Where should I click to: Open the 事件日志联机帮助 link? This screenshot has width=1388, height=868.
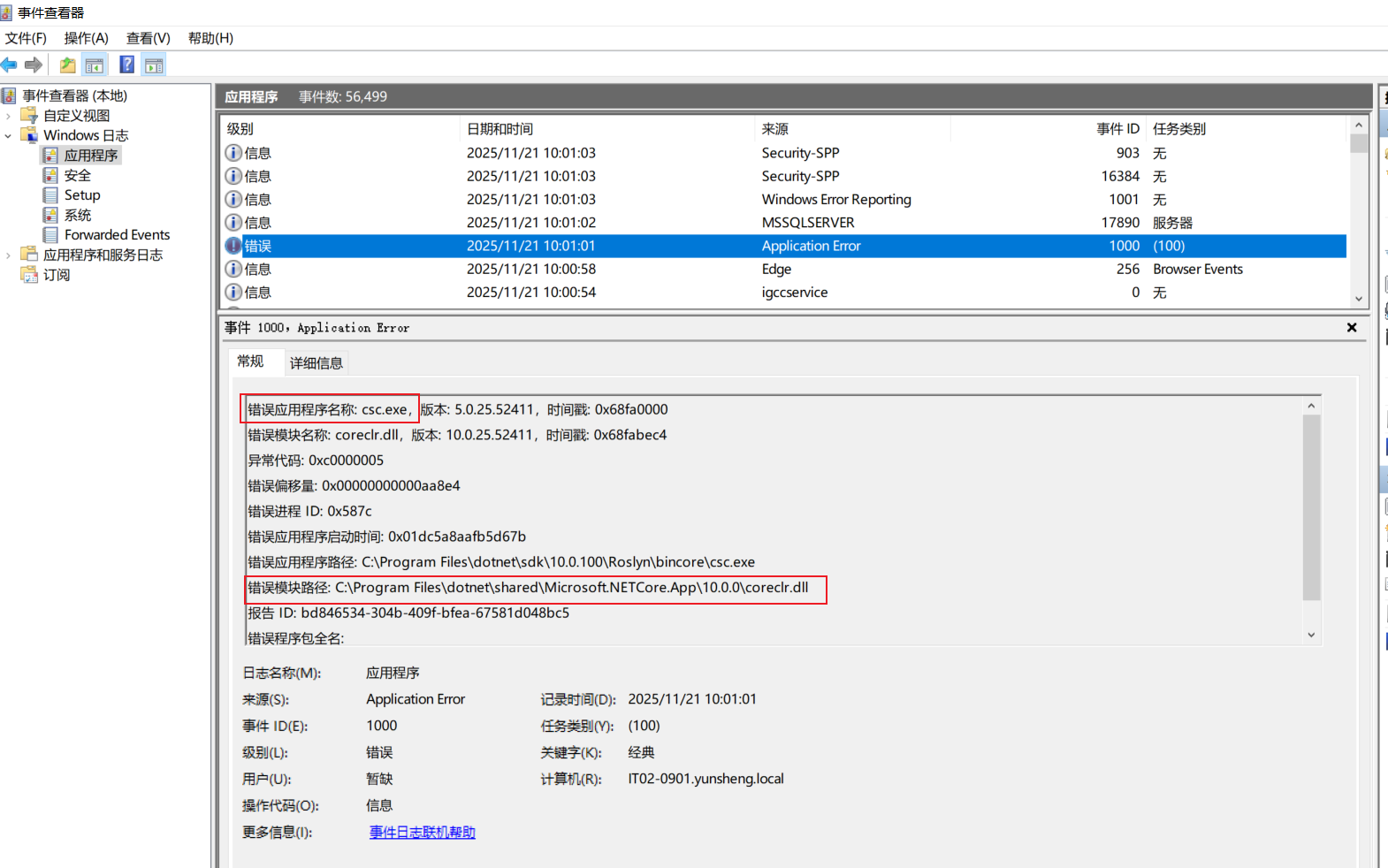[x=423, y=832]
